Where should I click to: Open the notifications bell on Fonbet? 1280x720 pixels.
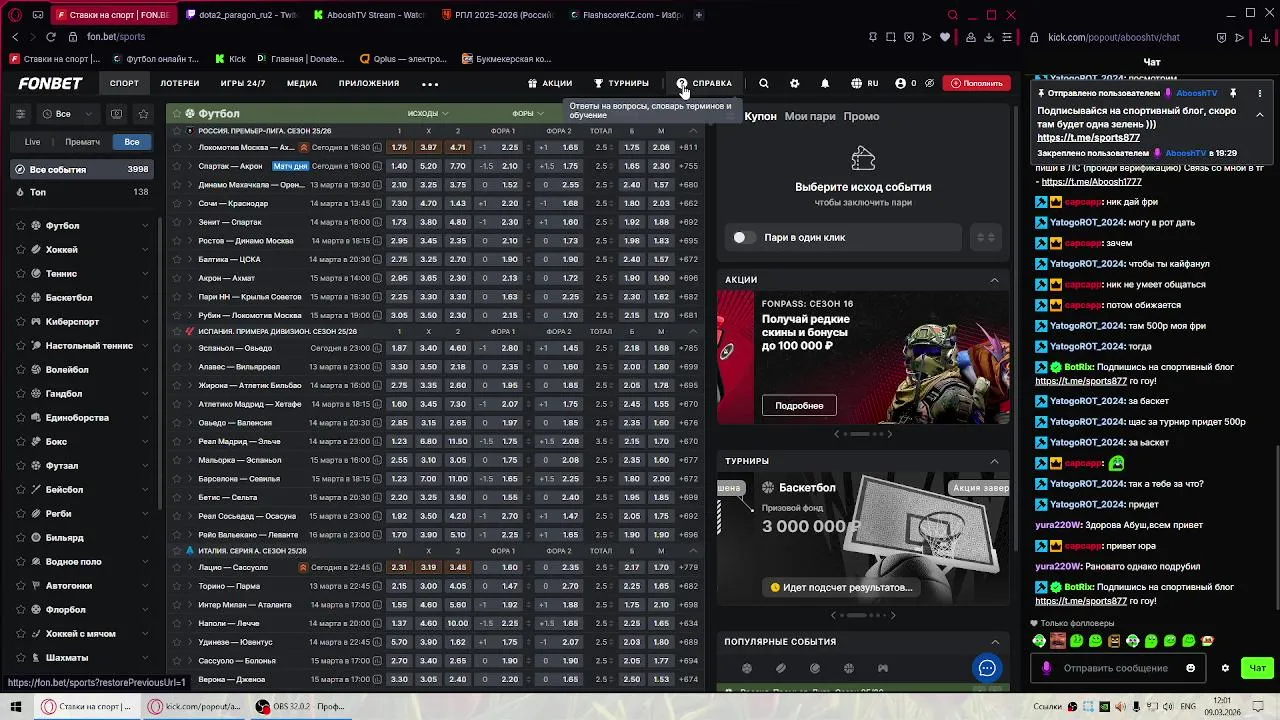(x=825, y=83)
